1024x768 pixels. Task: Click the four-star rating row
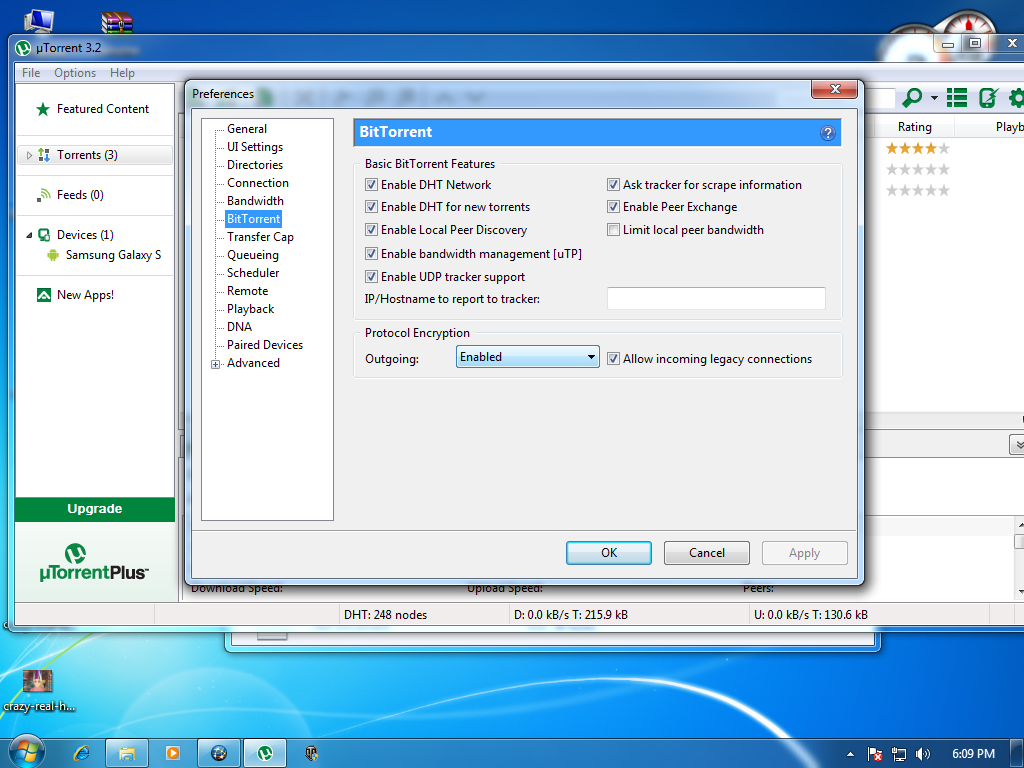point(917,148)
